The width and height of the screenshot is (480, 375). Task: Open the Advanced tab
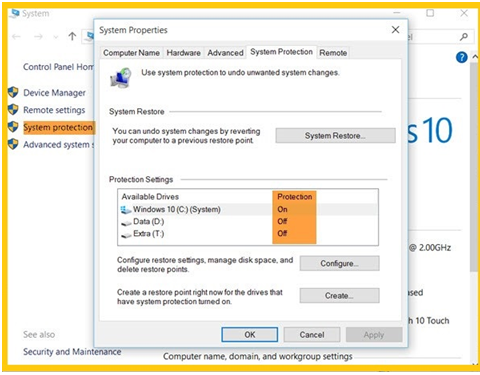pyautogui.click(x=225, y=53)
